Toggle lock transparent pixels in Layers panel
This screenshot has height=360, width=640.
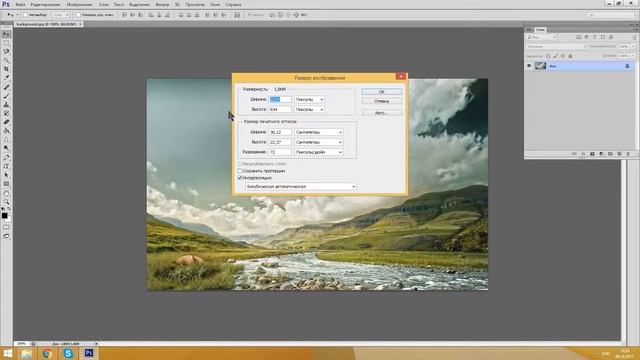[x=548, y=56]
